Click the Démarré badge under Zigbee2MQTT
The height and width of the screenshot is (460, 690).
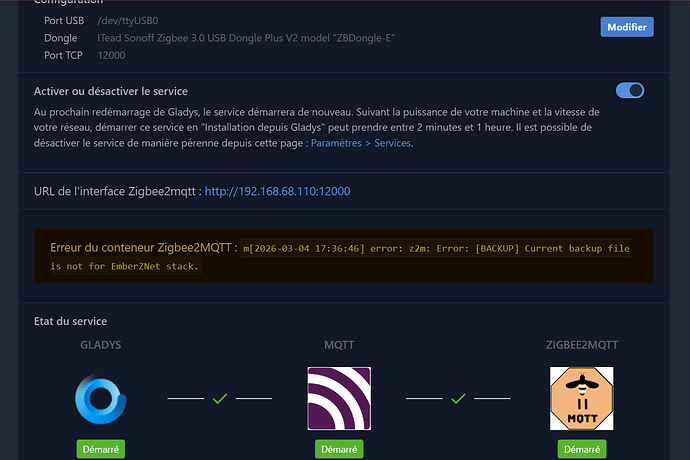[581, 450]
